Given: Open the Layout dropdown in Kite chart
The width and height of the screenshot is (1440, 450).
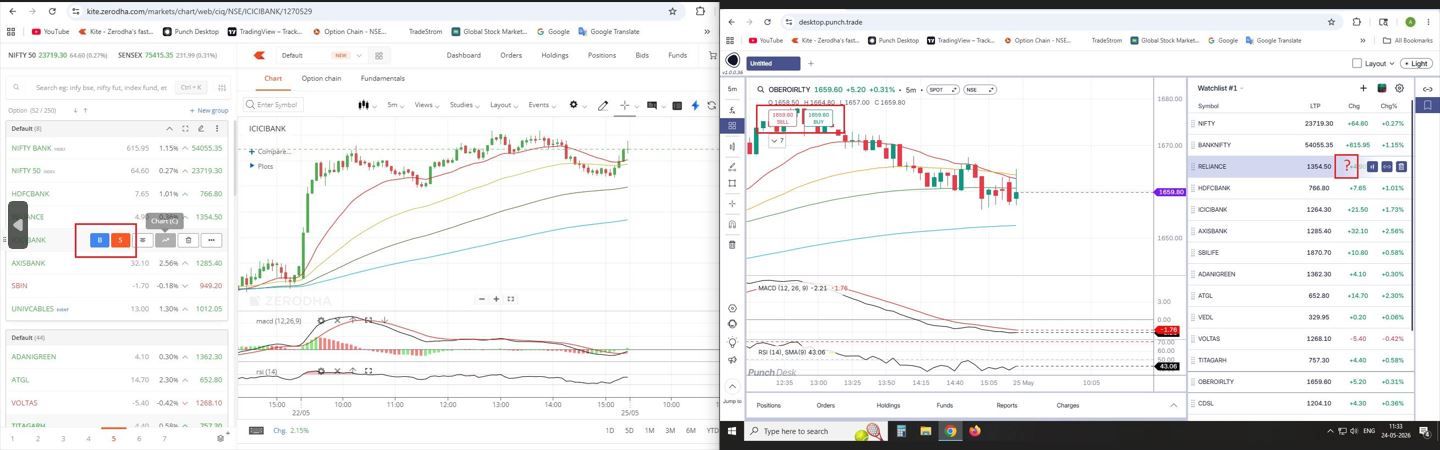Looking at the screenshot, I should (503, 105).
